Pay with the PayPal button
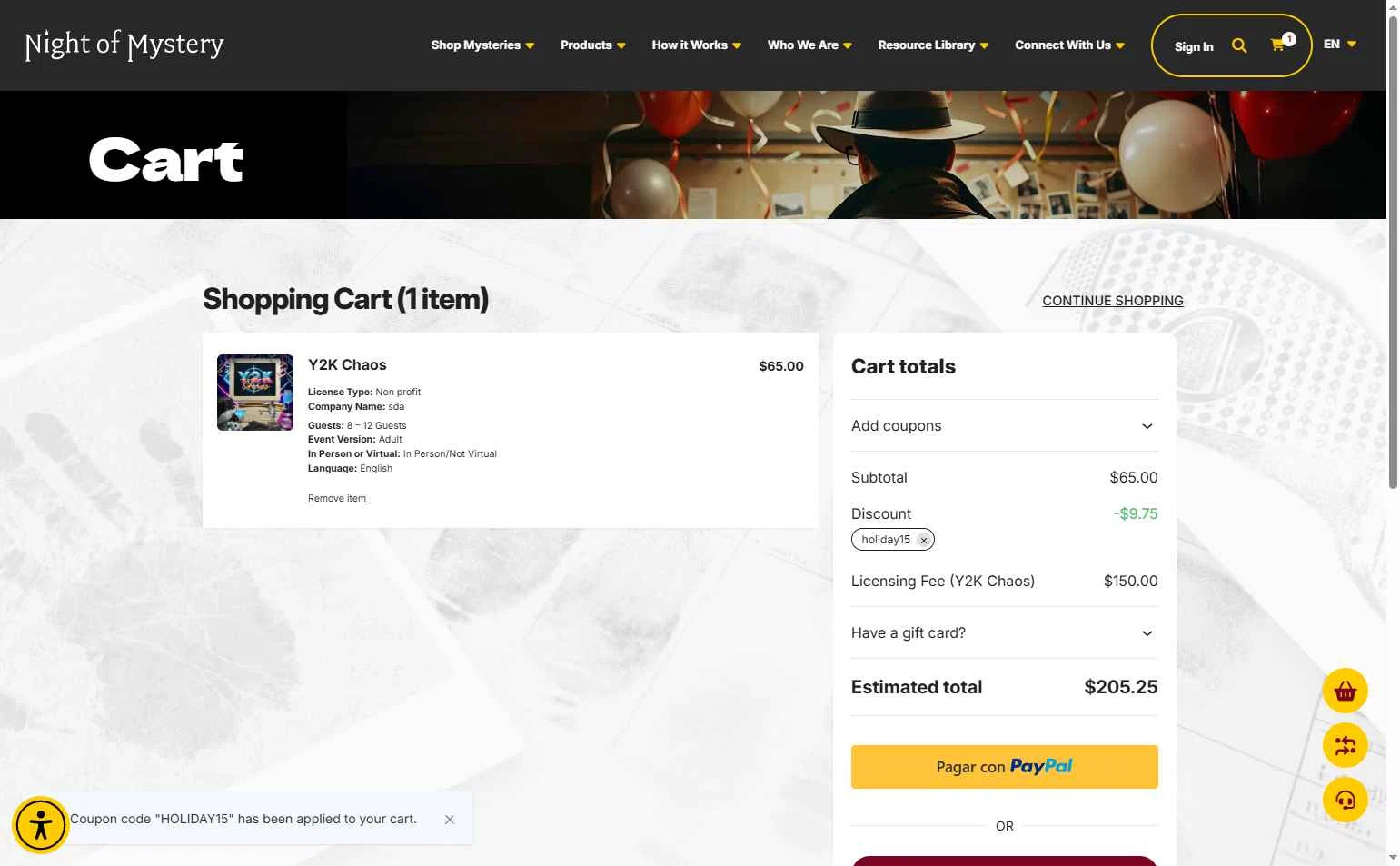Screen dimensions: 1400x866 [1004, 767]
